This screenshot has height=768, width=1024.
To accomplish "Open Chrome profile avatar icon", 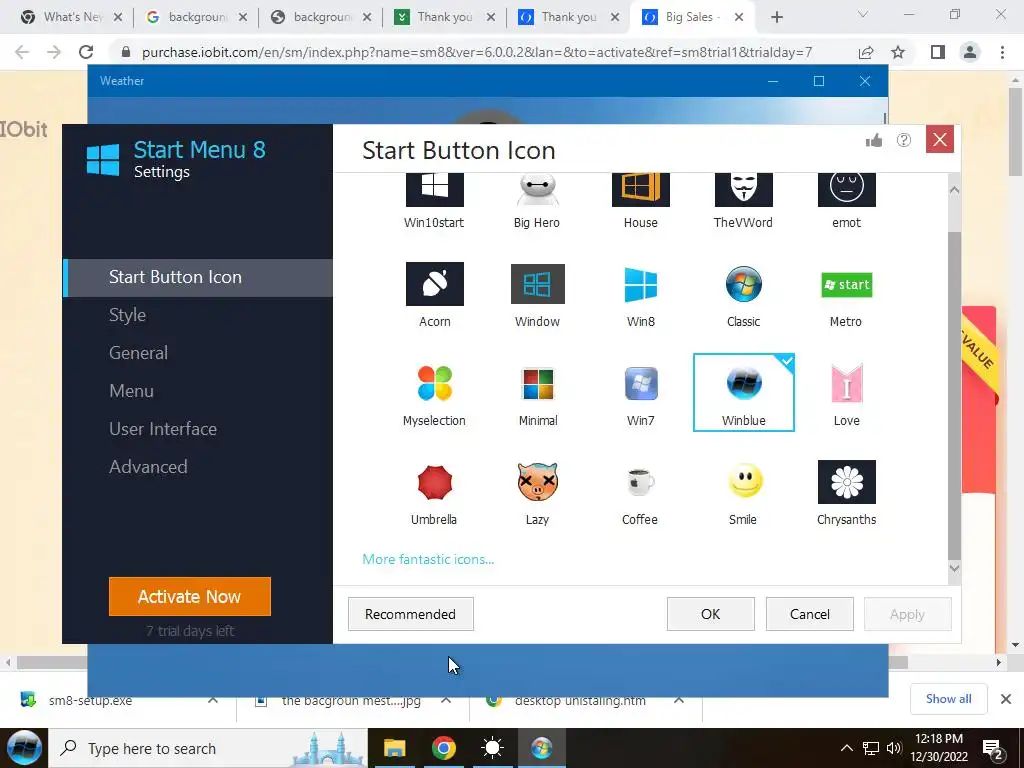I will pyautogui.click(x=970, y=52).
